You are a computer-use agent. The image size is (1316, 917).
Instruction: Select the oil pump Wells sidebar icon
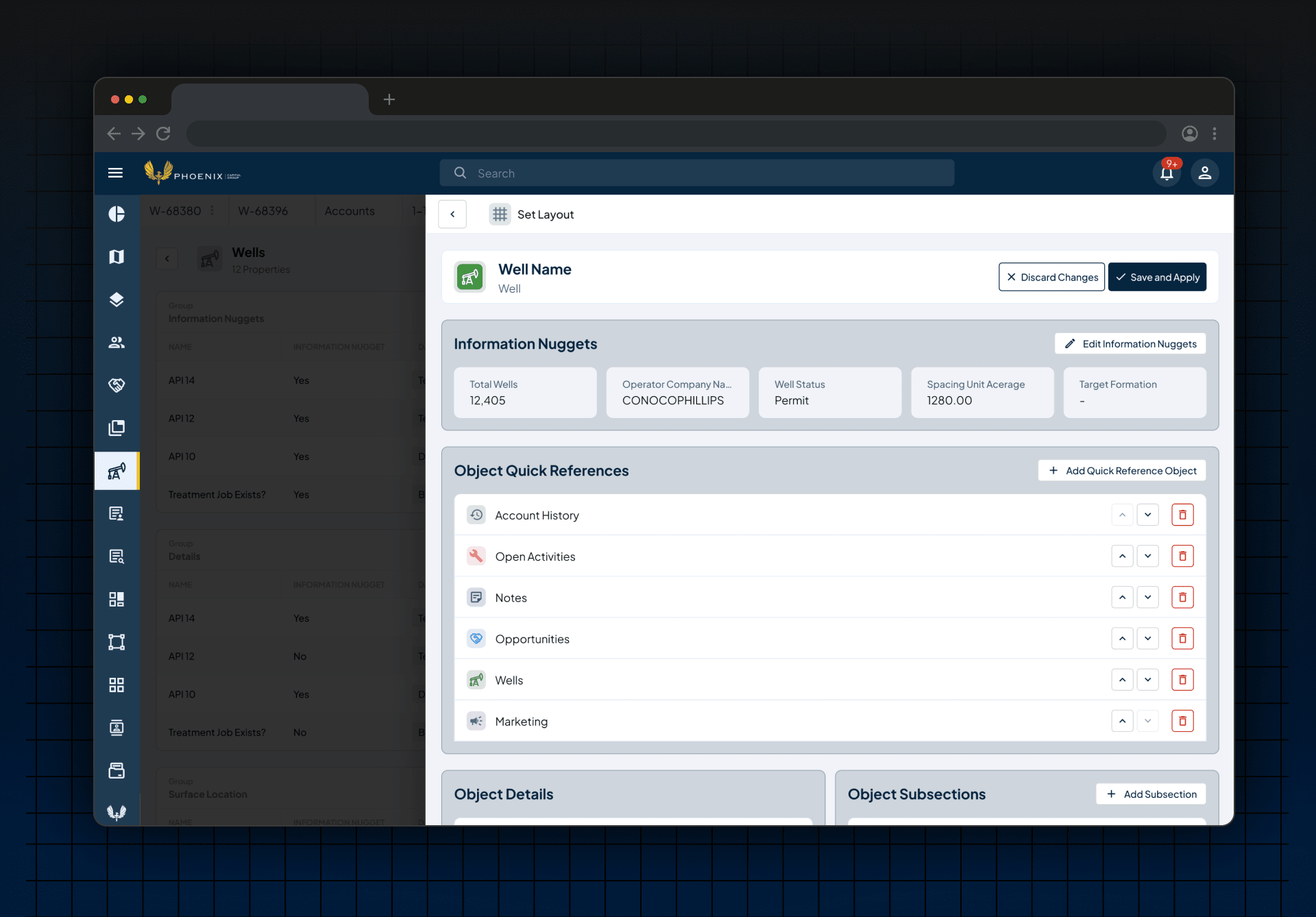point(117,471)
